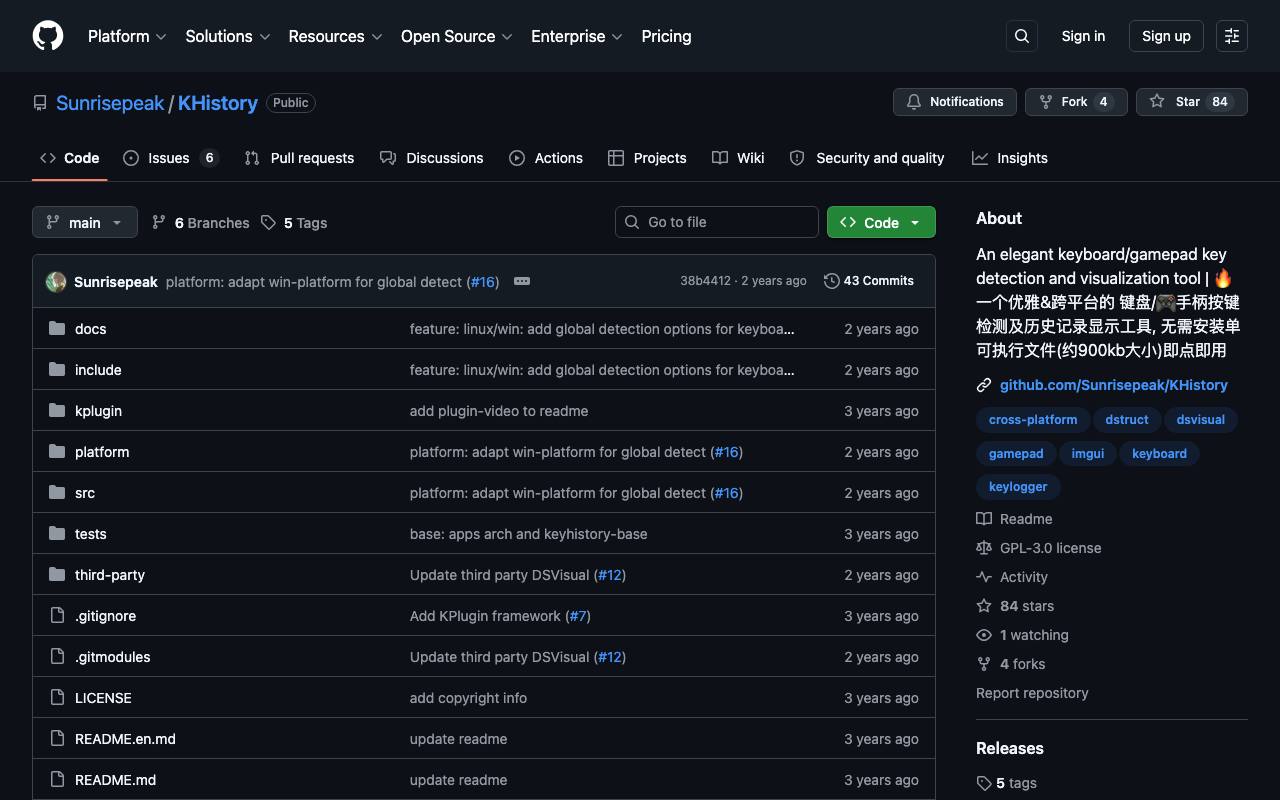The image size is (1280, 800).
Task: Open the imgui topic tag
Action: (x=1088, y=454)
